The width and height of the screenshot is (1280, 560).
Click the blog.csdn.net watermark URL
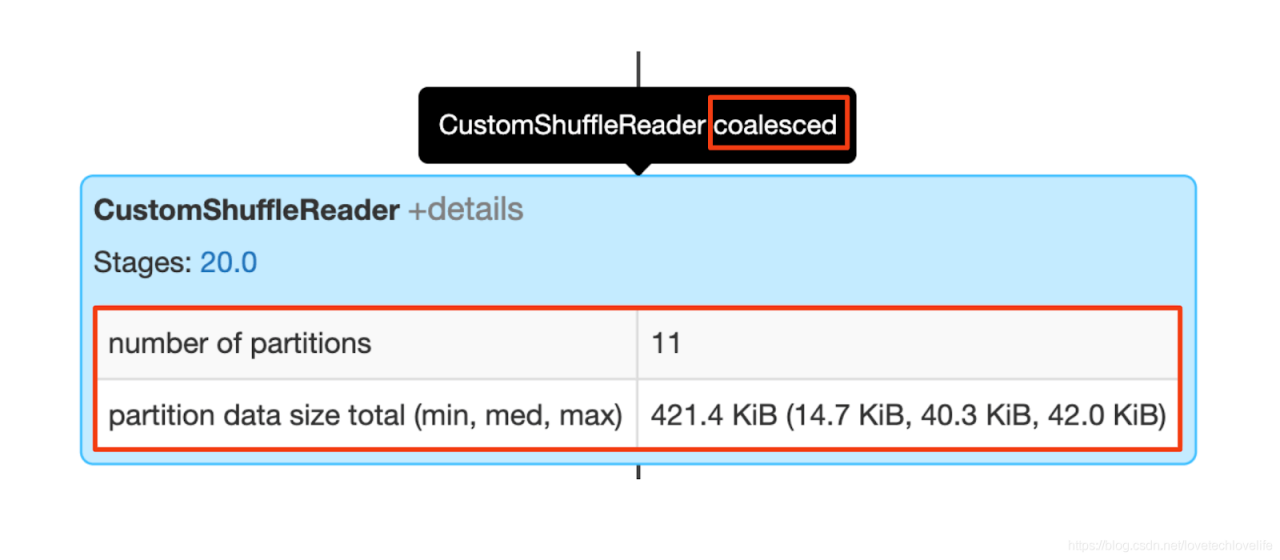point(1170,546)
